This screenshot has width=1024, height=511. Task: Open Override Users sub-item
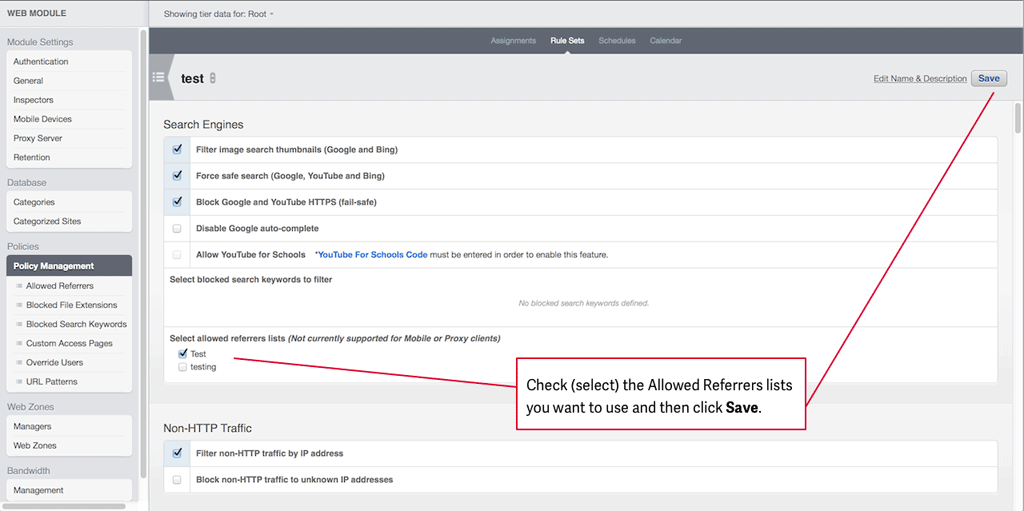tap(55, 363)
